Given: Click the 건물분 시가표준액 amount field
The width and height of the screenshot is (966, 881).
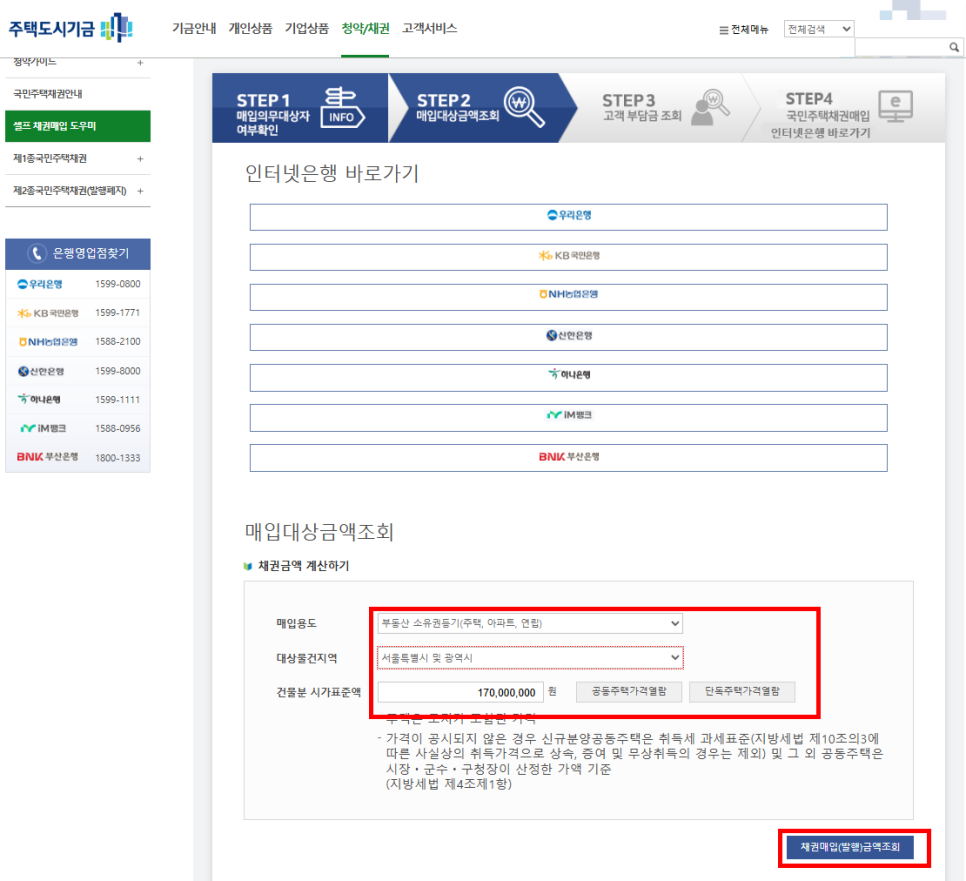Looking at the screenshot, I should (x=460, y=692).
